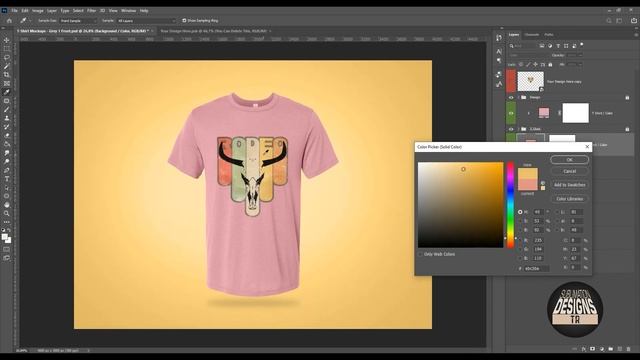Image resolution: width=640 pixels, height=360 pixels.
Task: Open the Search icon in options bar
Action: point(609,20)
